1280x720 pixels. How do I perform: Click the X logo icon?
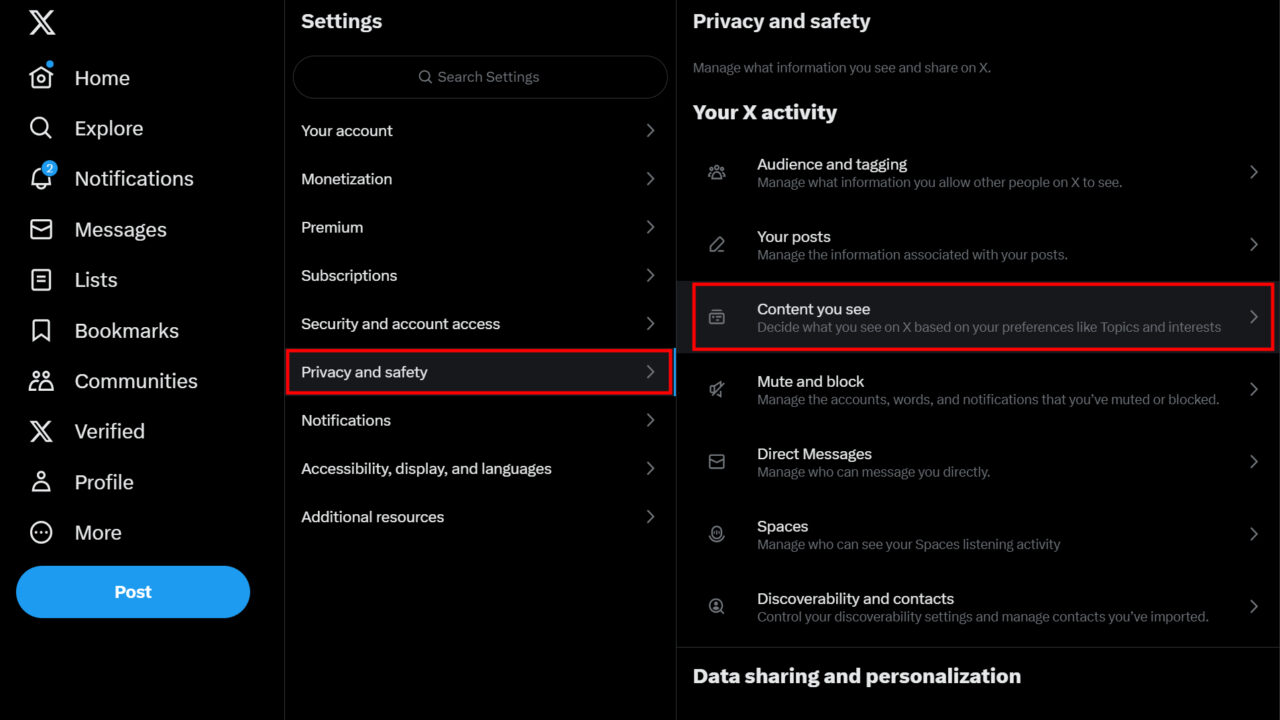tap(42, 22)
